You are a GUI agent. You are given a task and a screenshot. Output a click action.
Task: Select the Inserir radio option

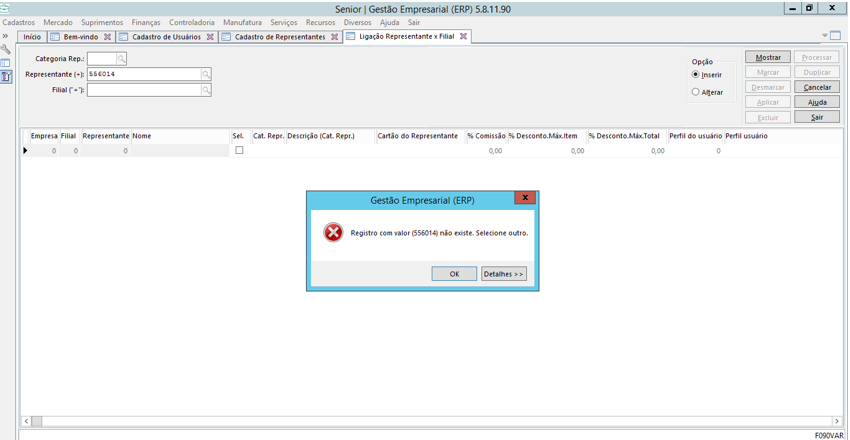pyautogui.click(x=696, y=75)
